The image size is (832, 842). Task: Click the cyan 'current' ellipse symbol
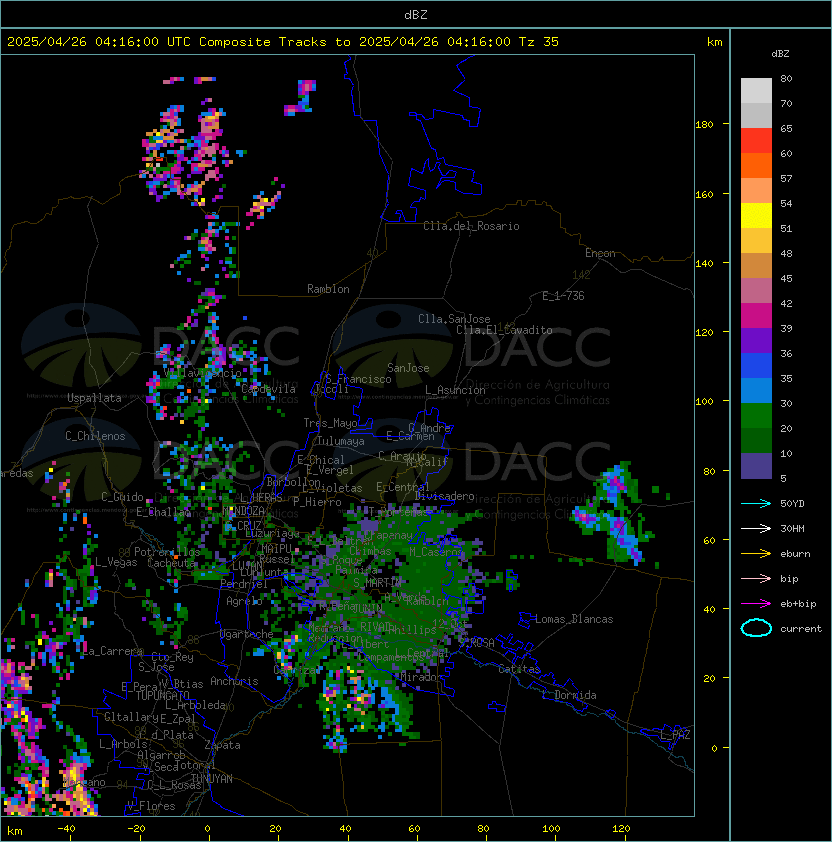click(x=756, y=628)
